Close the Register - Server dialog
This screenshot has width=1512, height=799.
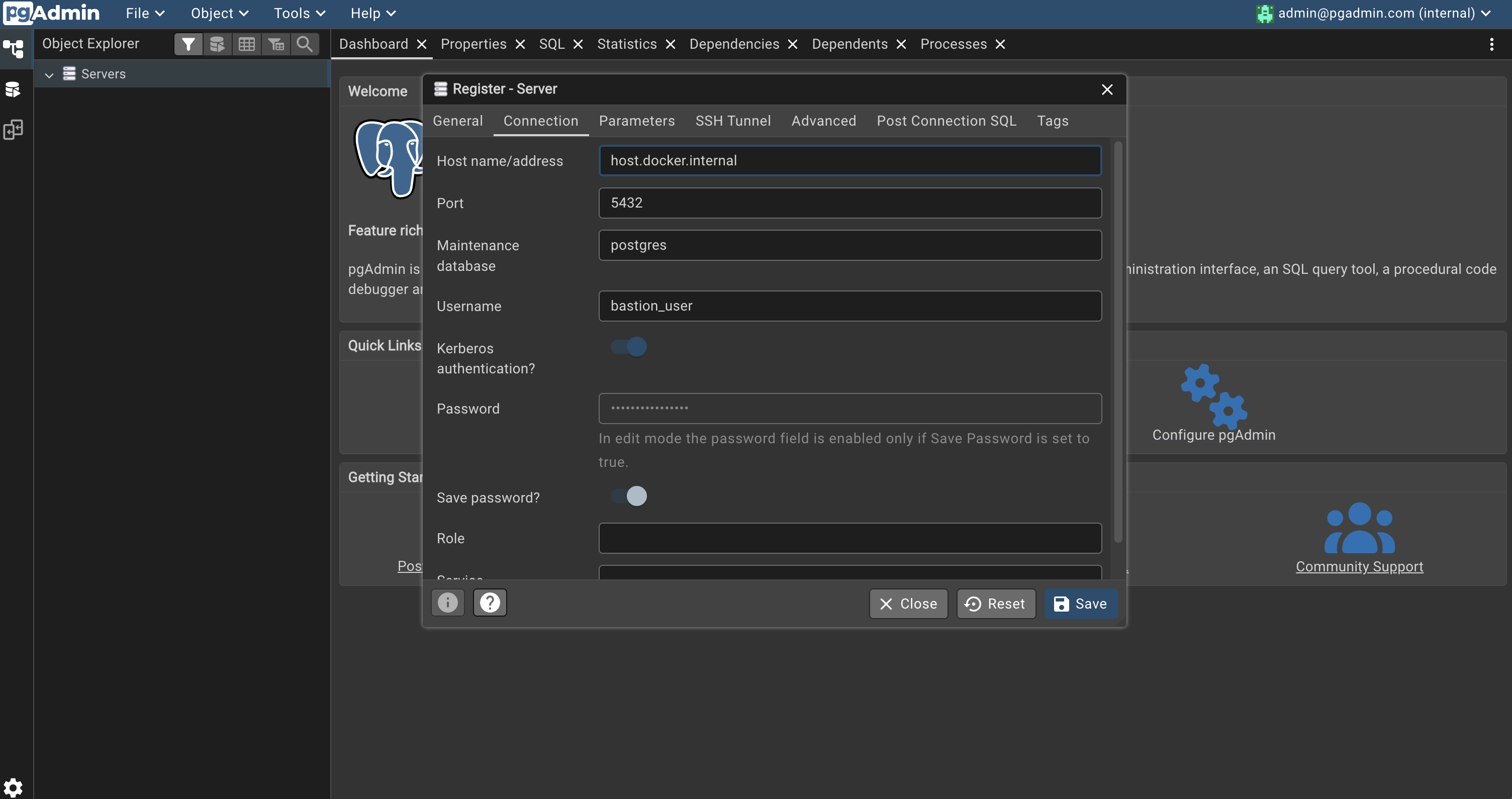1107,90
